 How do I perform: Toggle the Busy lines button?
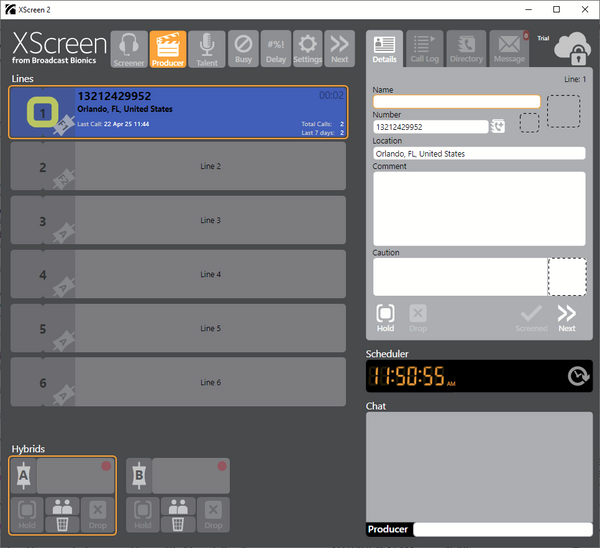[x=243, y=49]
